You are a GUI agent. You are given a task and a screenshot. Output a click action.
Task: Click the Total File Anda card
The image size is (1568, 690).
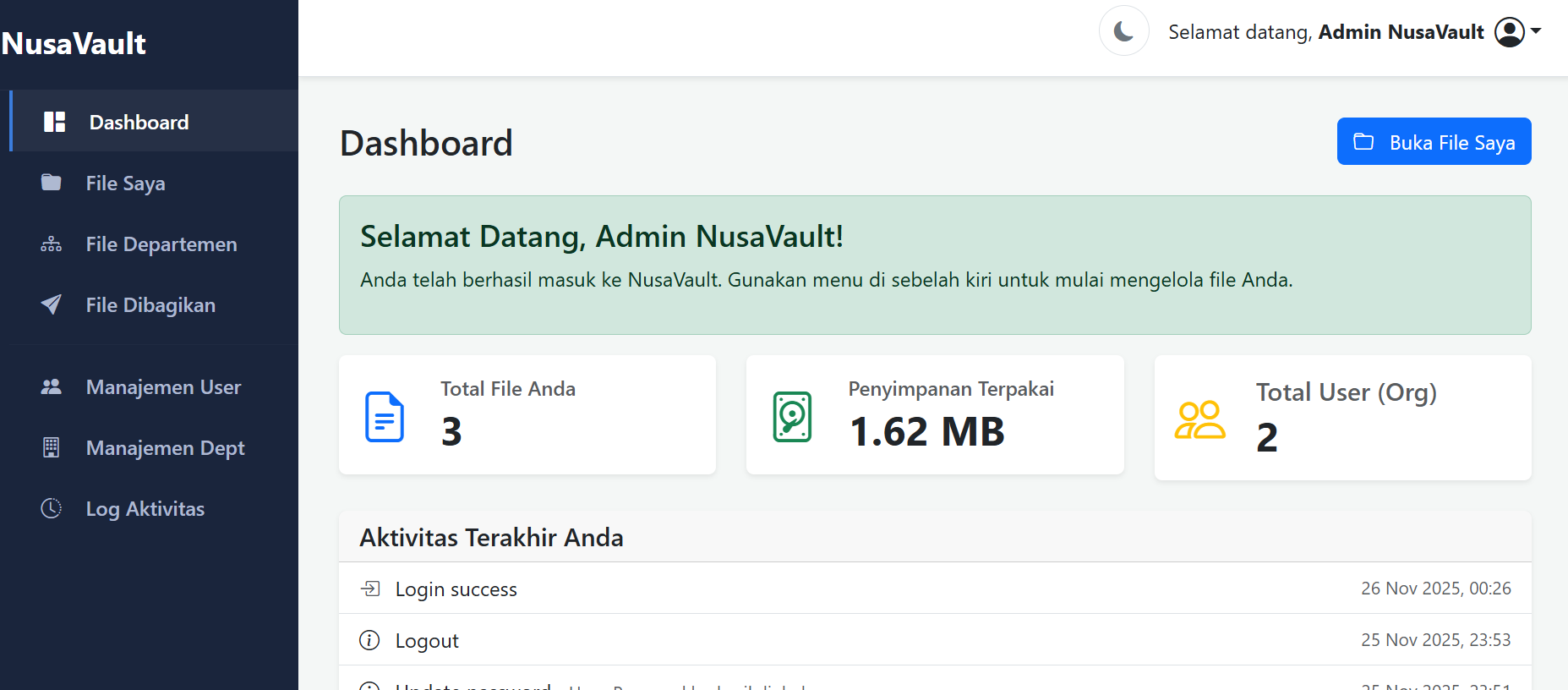527,414
